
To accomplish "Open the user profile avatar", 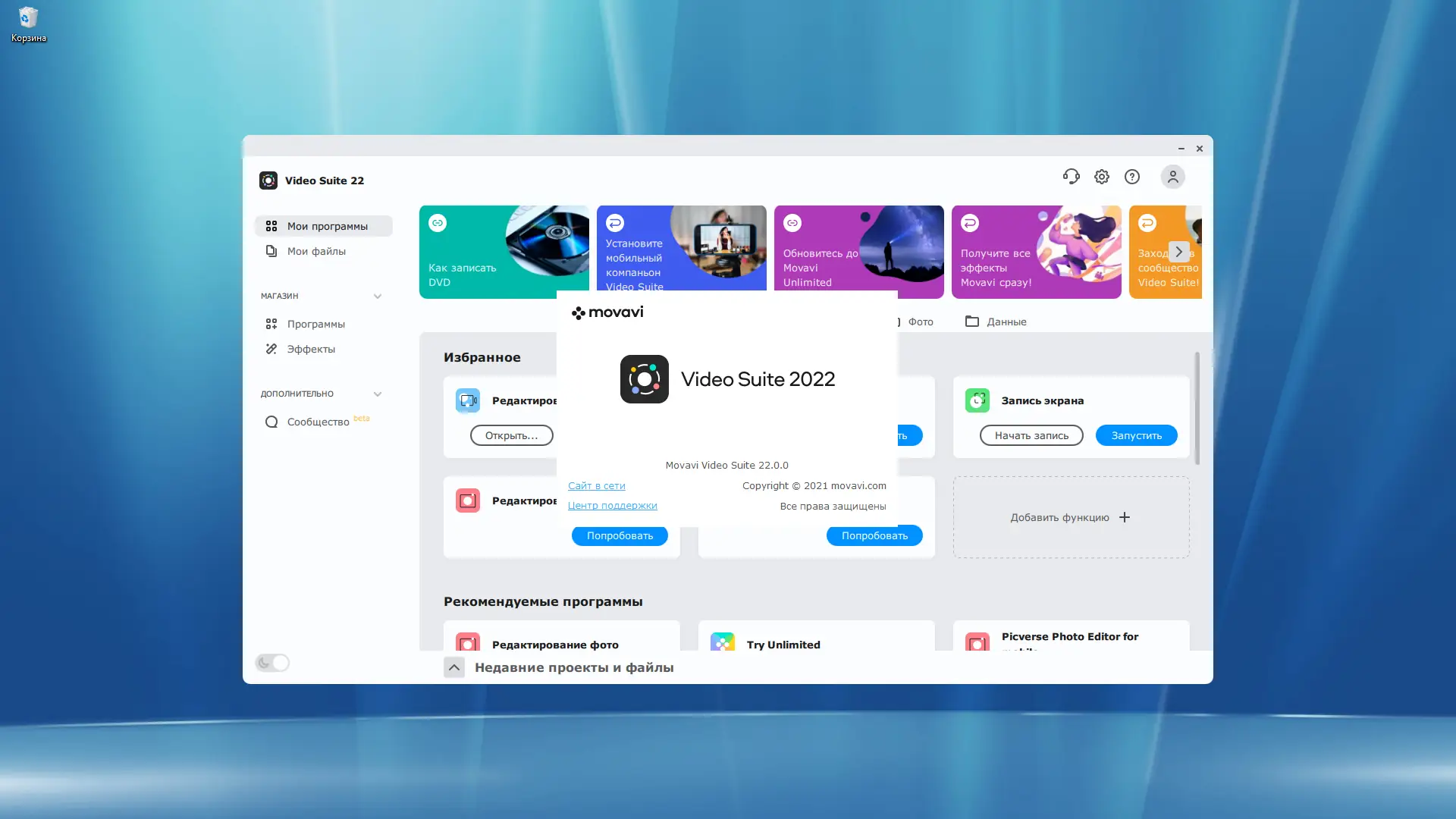I will pos(1172,177).
